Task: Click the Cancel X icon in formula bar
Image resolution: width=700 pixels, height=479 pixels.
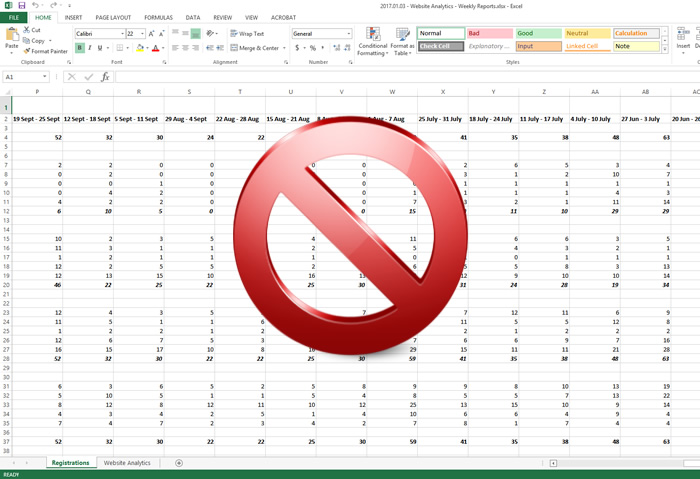Action: tap(71, 77)
